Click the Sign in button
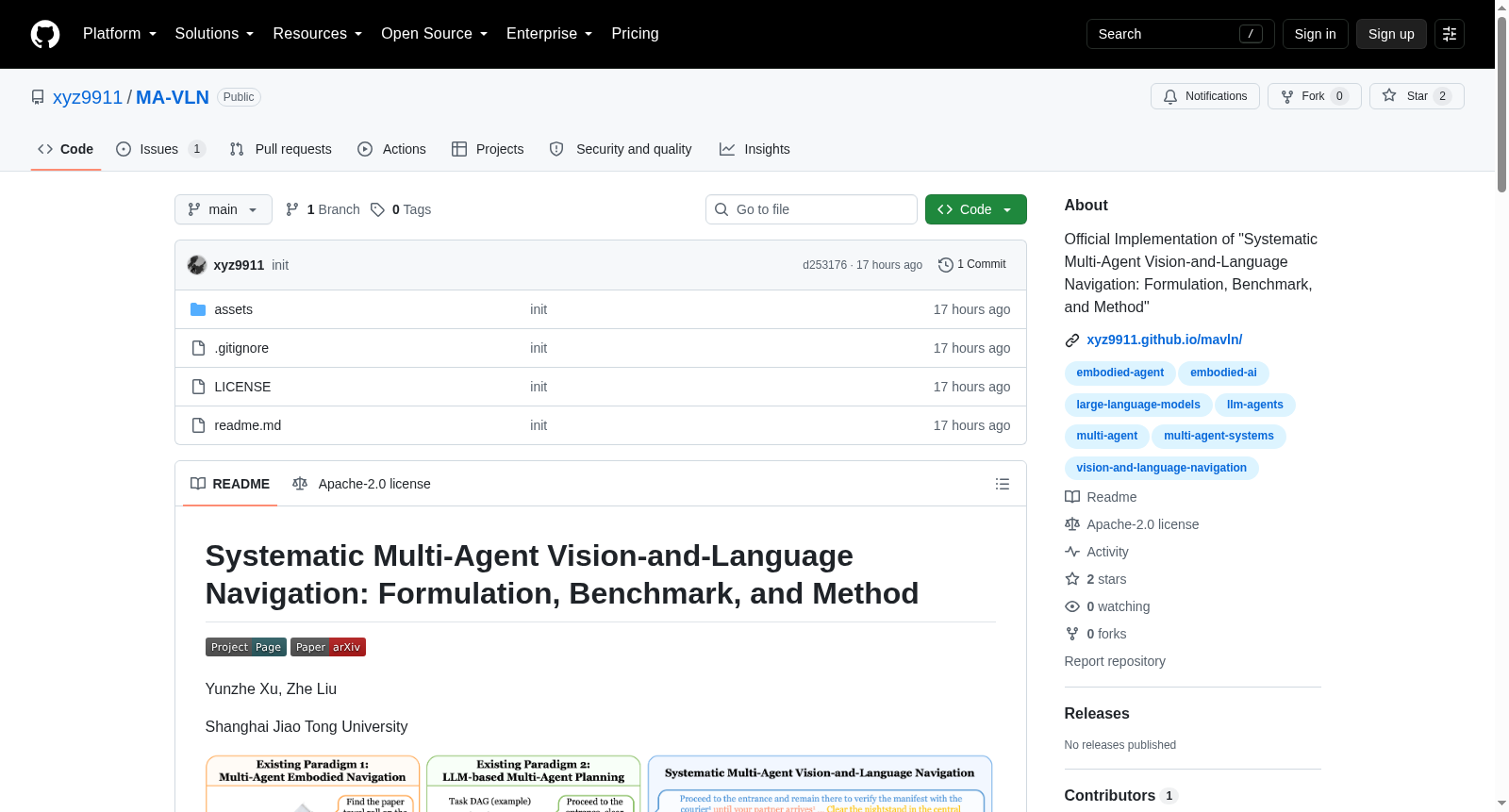The height and width of the screenshot is (812, 1509). pyautogui.click(x=1315, y=34)
